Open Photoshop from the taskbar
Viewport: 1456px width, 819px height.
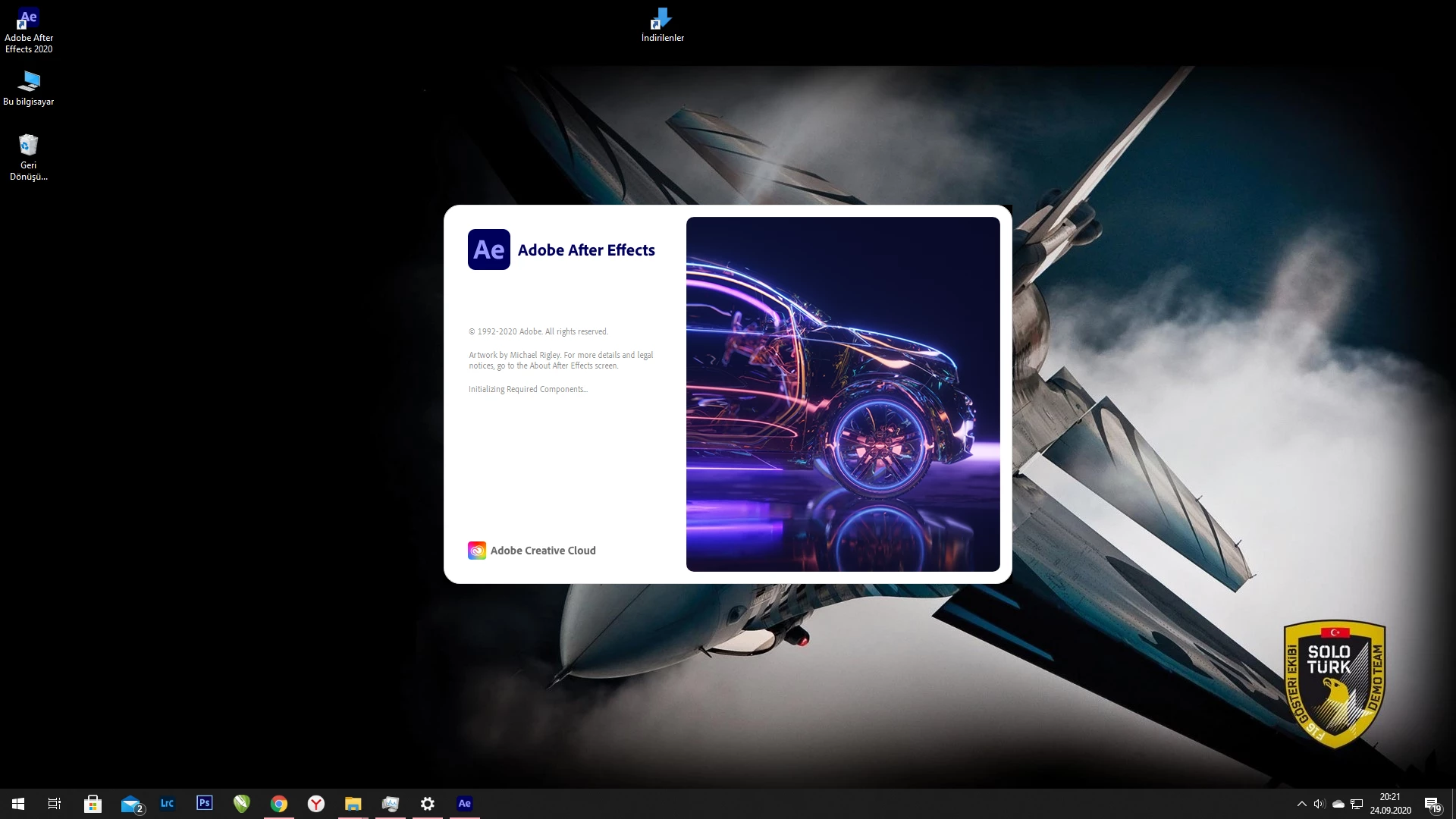point(204,803)
